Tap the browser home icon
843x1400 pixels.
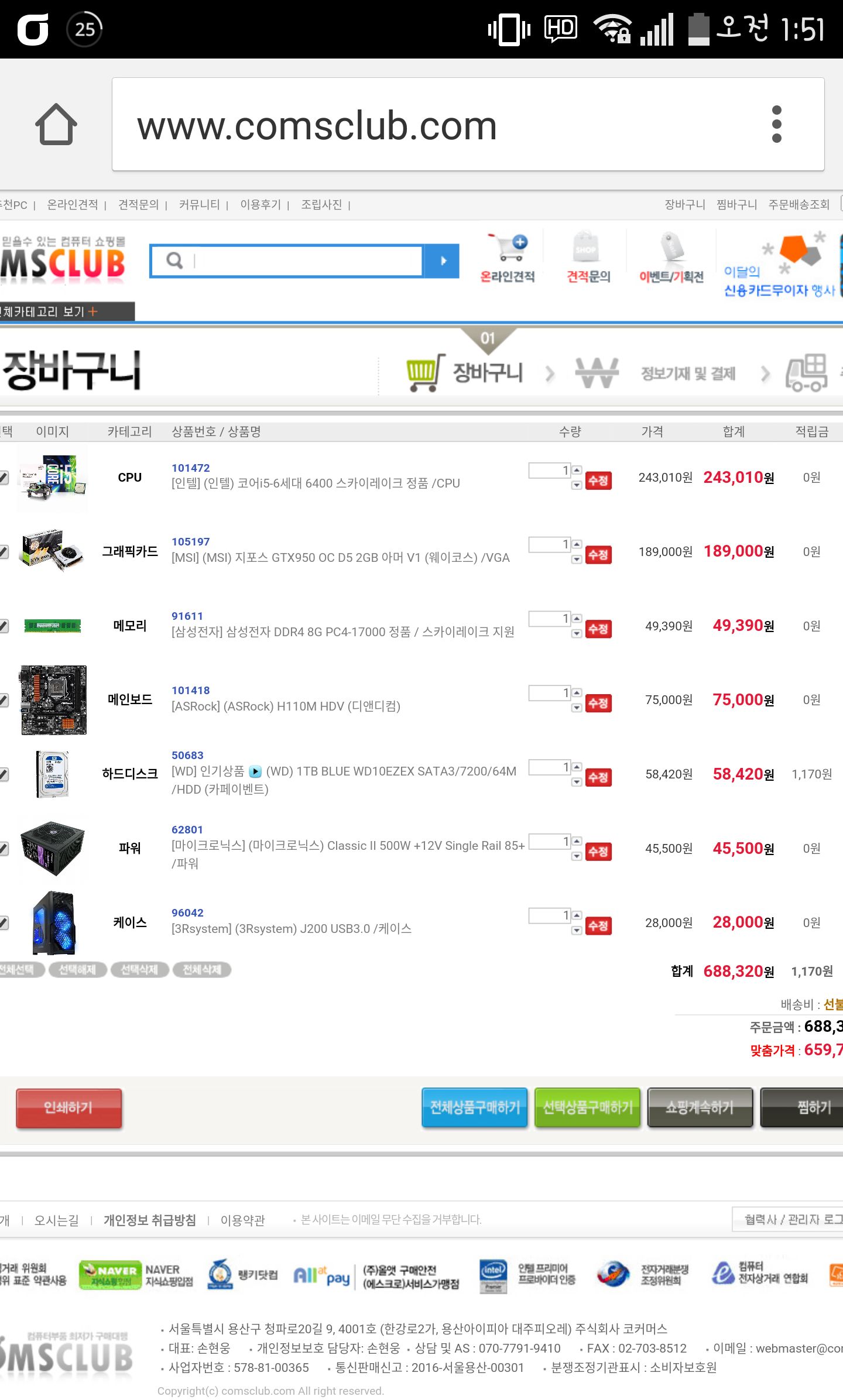[x=56, y=124]
